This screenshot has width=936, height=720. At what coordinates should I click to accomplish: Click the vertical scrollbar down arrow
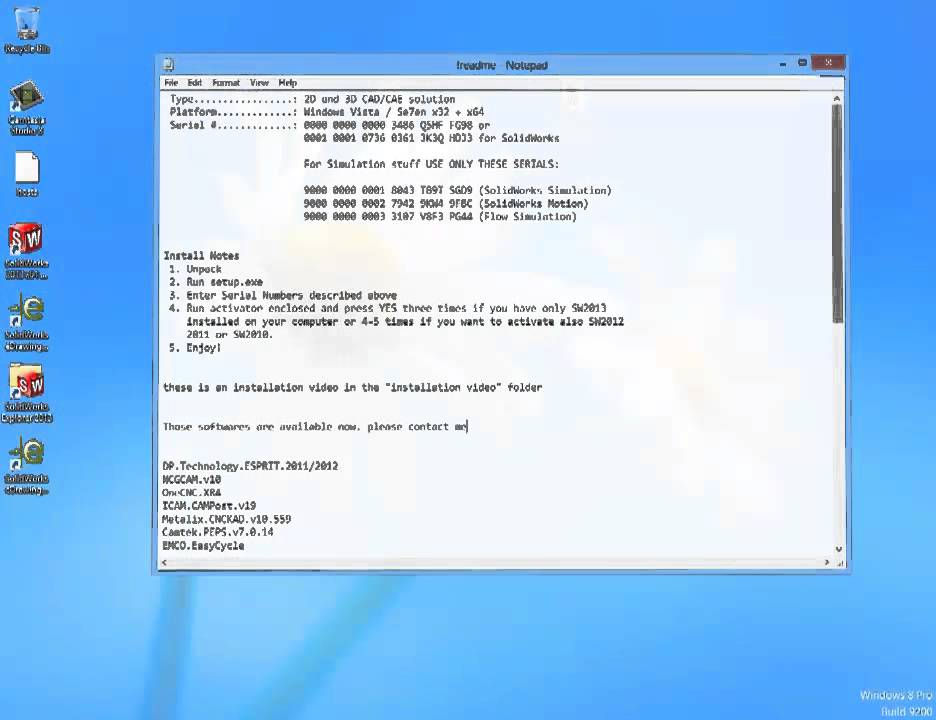point(838,549)
